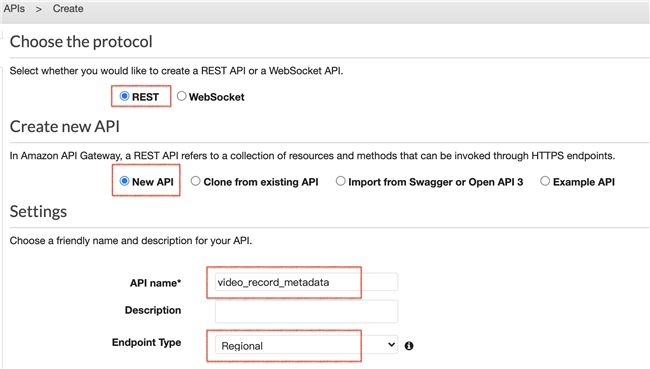
Task: Click the Endpoint Type info icon
Action: [409, 345]
